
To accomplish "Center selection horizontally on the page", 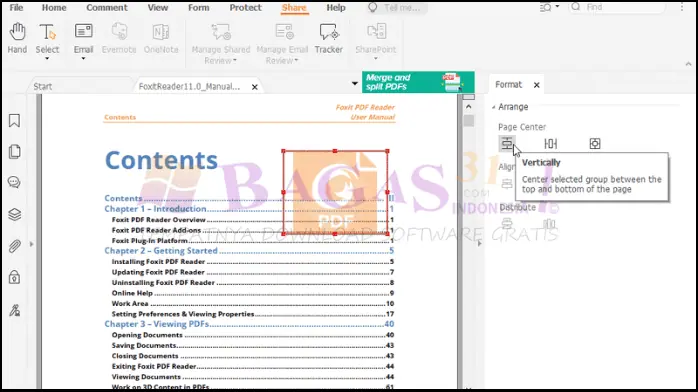I will [x=551, y=144].
